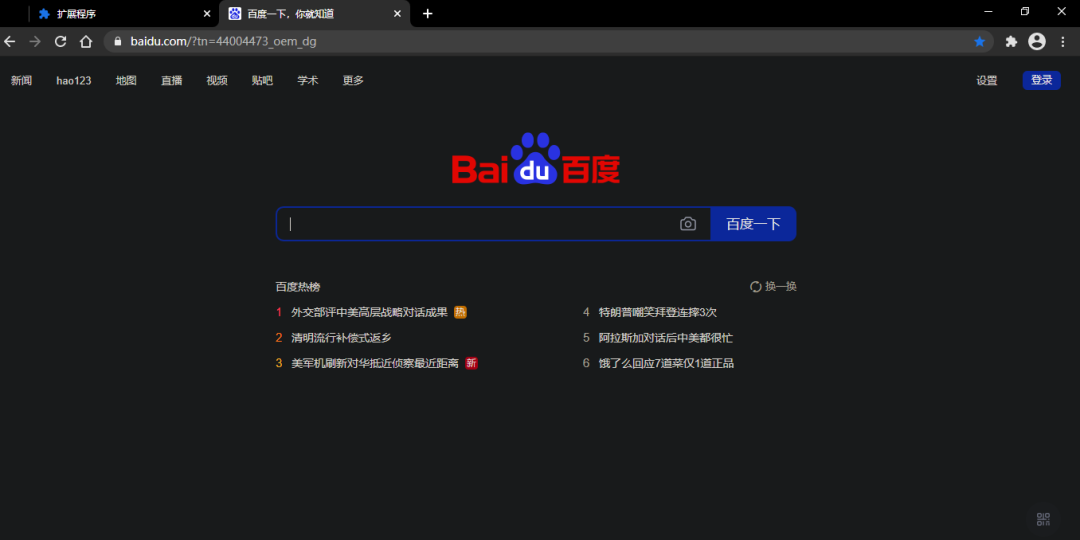Select the 百度一下，你就知道 tab

(314, 14)
